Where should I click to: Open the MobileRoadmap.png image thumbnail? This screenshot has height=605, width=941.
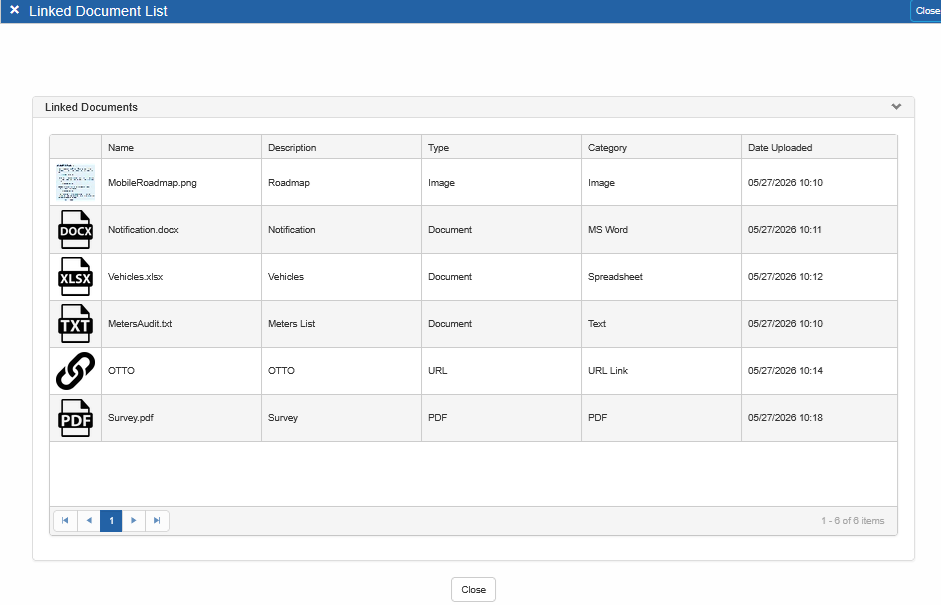click(x=76, y=182)
